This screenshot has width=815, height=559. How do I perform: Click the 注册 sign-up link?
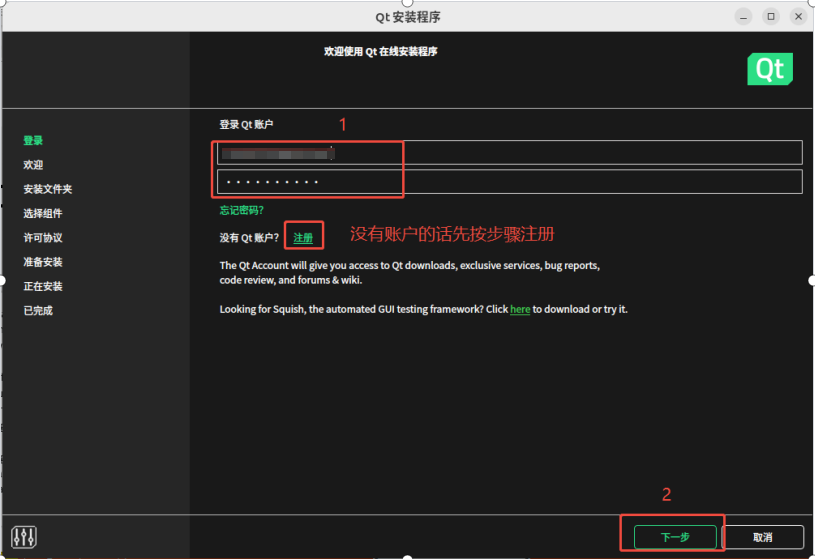303,238
